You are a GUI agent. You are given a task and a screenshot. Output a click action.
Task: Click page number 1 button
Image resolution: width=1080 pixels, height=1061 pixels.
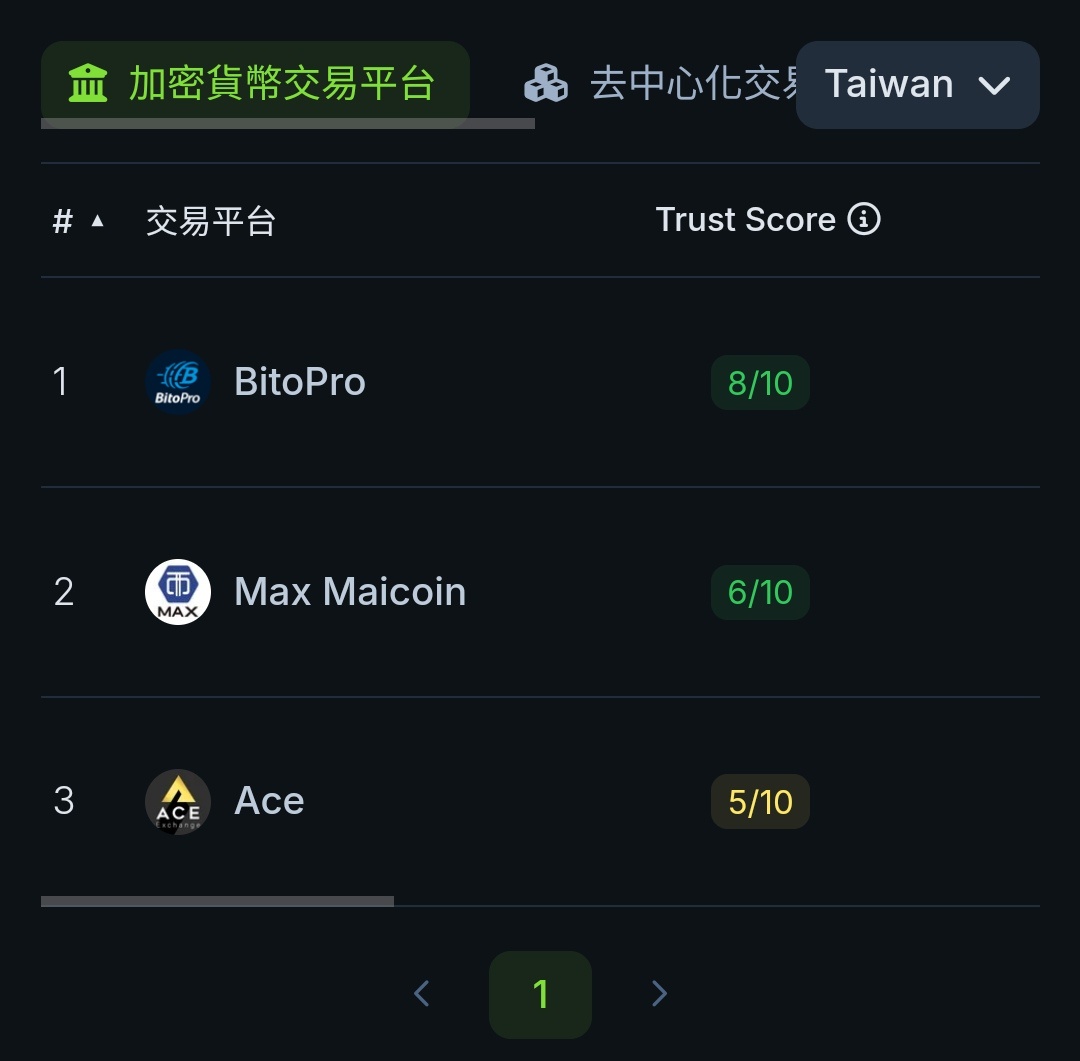[x=540, y=994]
